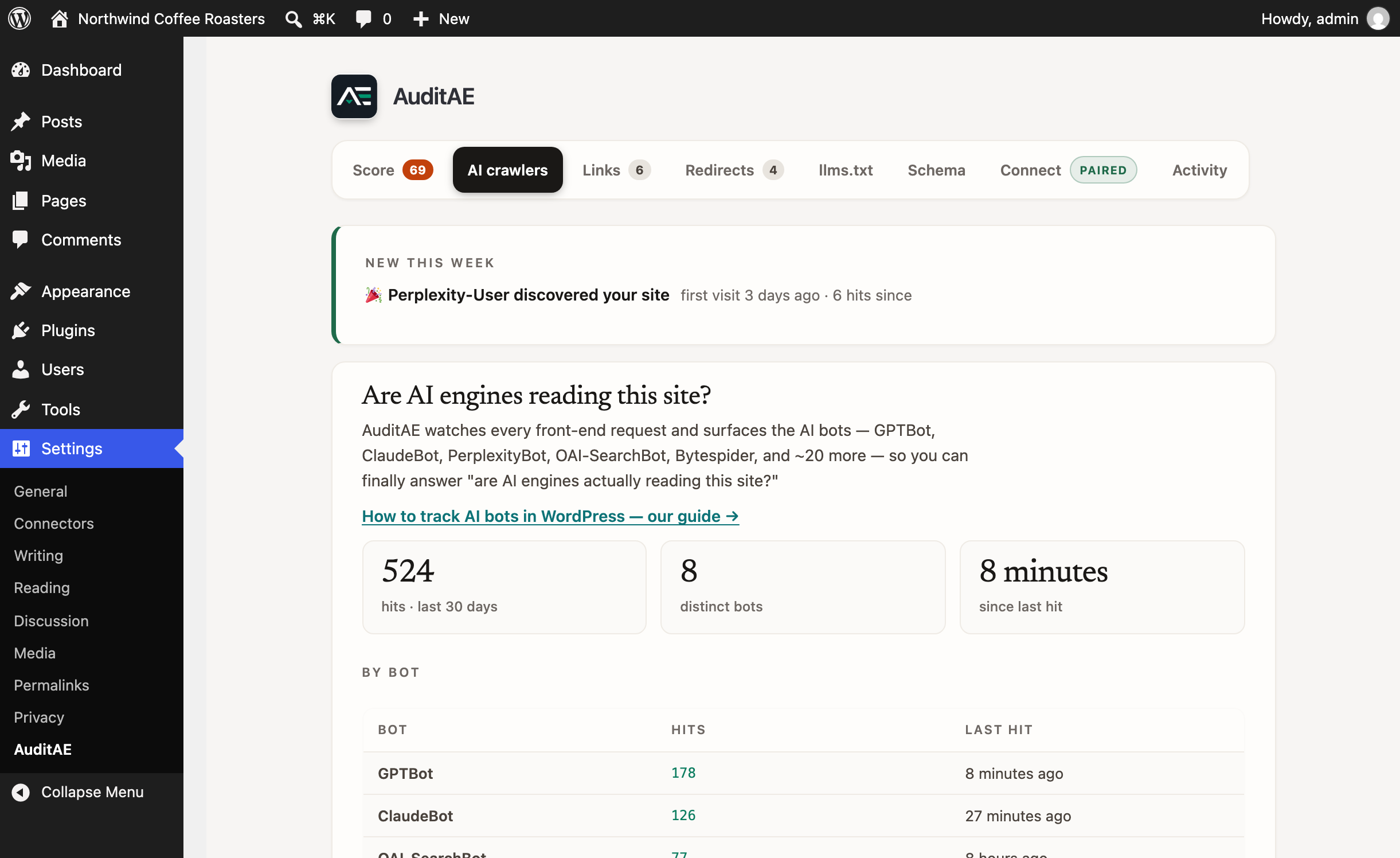This screenshot has height=858, width=1400.
Task: Click the plus New icon
Action: (421, 19)
